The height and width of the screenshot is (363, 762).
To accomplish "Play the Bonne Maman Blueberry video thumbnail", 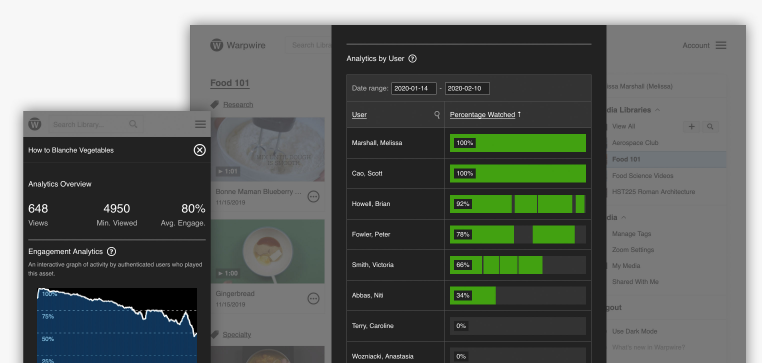I will (268, 149).
